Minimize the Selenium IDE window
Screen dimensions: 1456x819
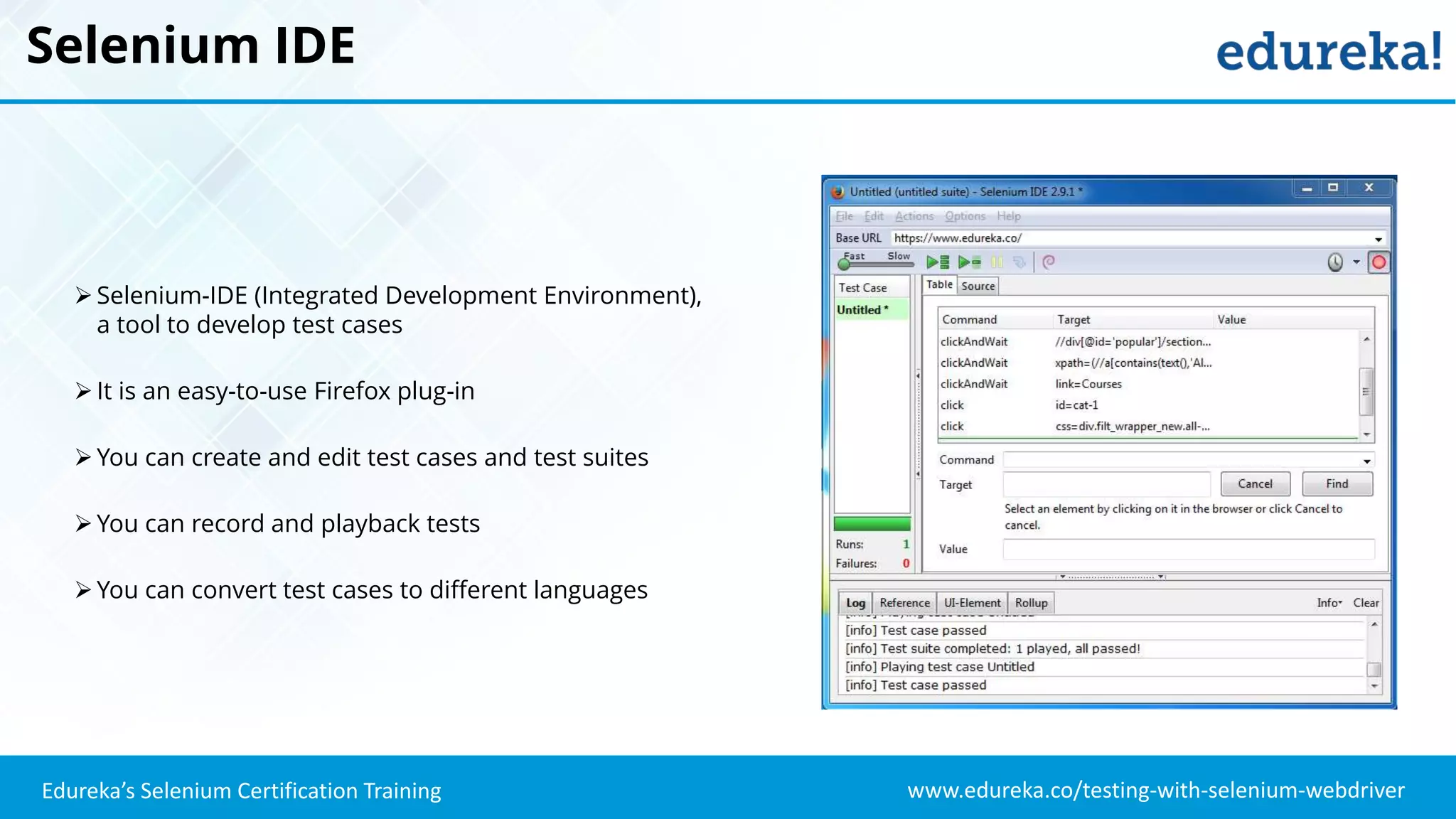(1307, 188)
